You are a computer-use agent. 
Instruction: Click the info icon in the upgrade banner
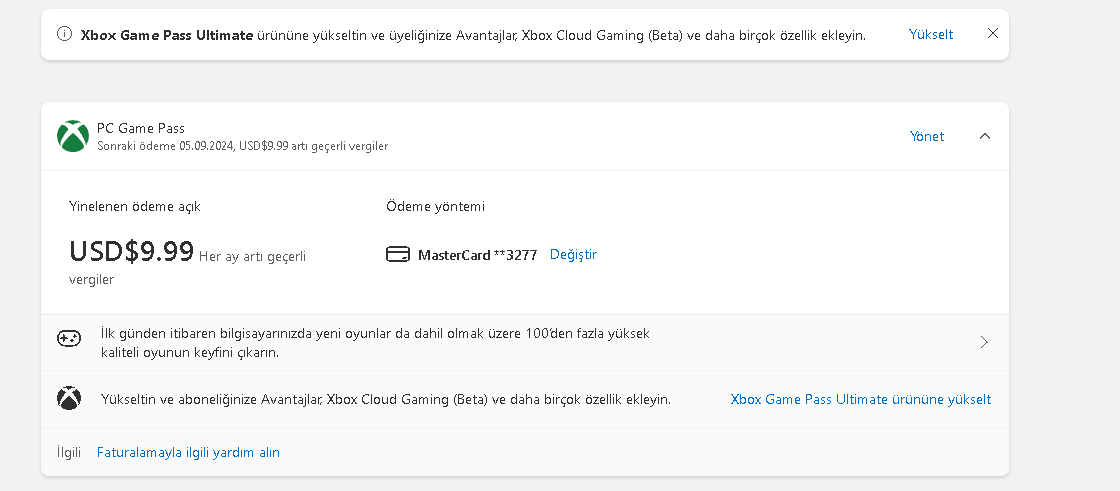[x=65, y=34]
